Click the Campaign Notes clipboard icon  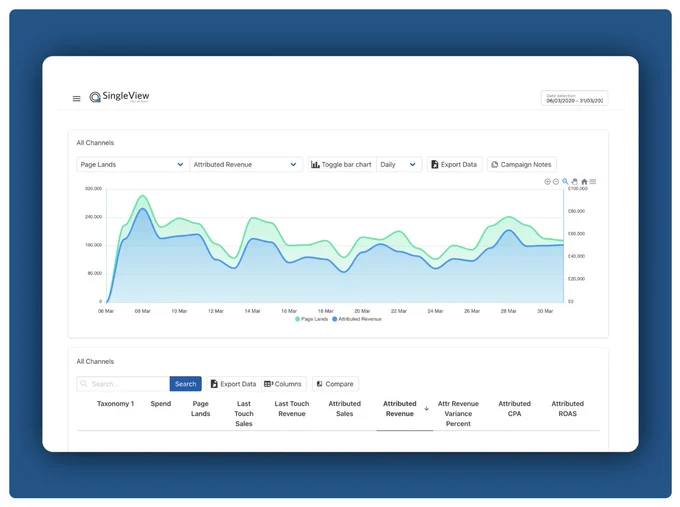(x=494, y=165)
